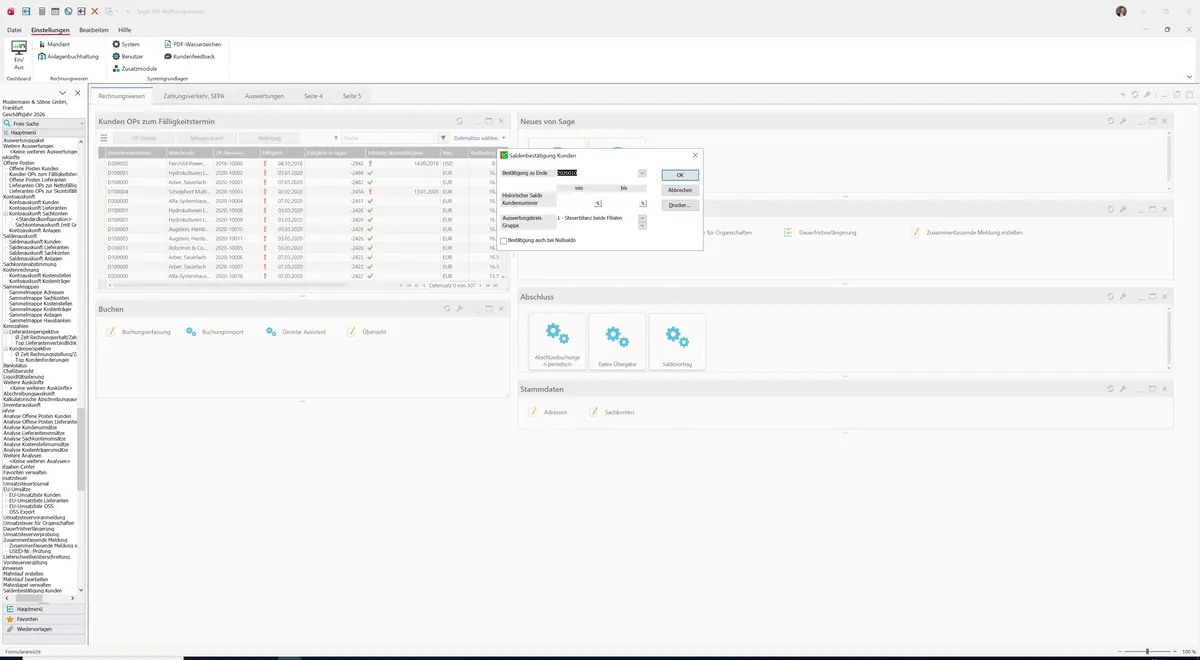The image size is (1200, 660).
Task: Click Abbrechen in the Saldenbestätigung dialog
Action: pos(680,190)
